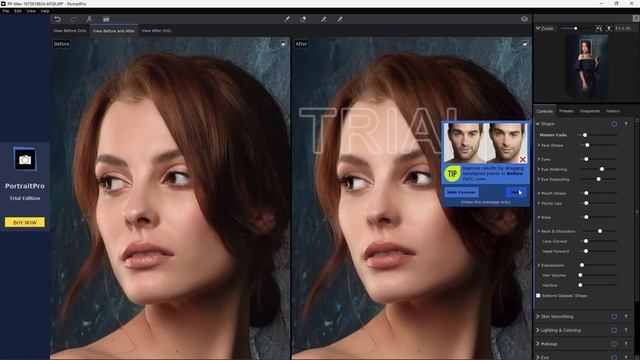Expand the Mouth Shape sub-controls
The image size is (640, 360).
pos(539,193)
